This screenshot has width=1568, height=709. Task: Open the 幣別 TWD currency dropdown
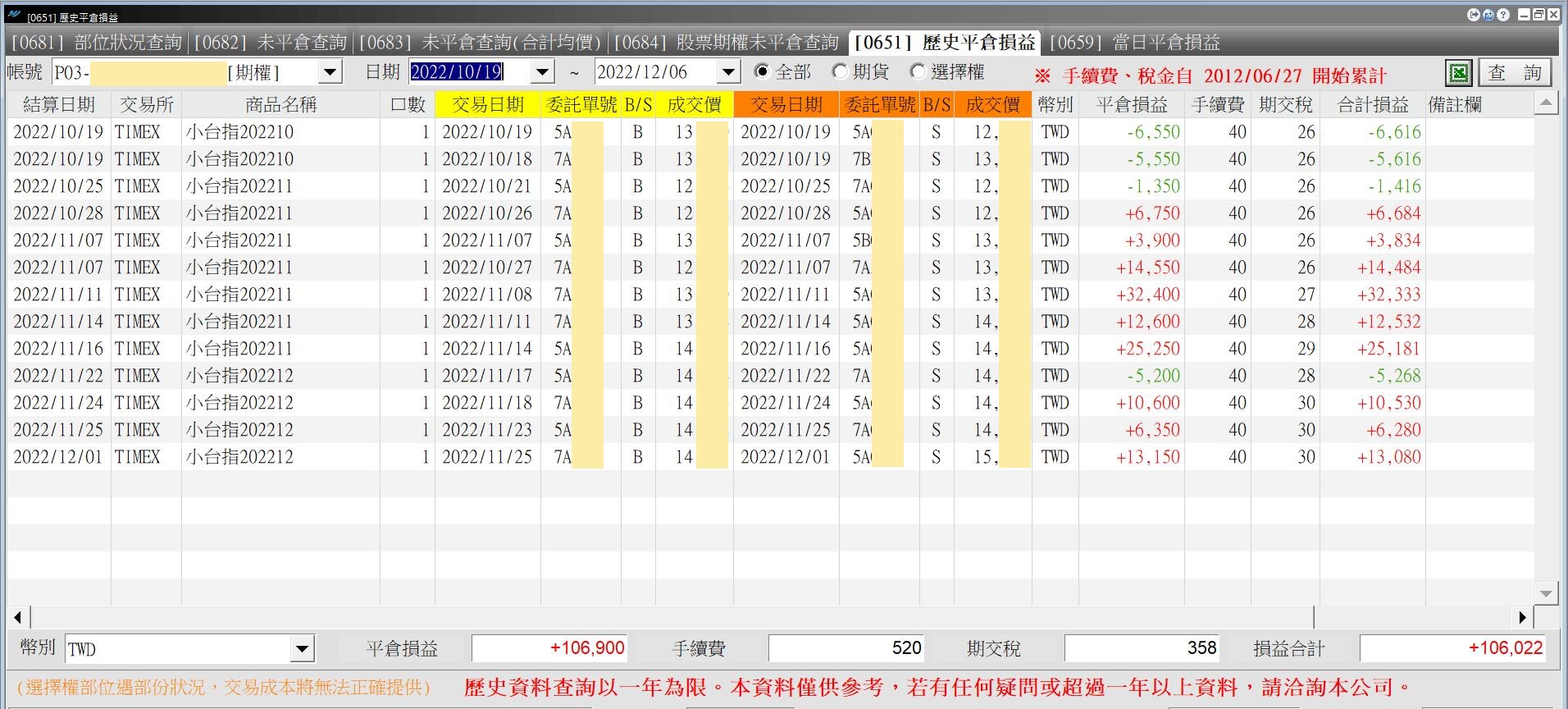pos(303,649)
